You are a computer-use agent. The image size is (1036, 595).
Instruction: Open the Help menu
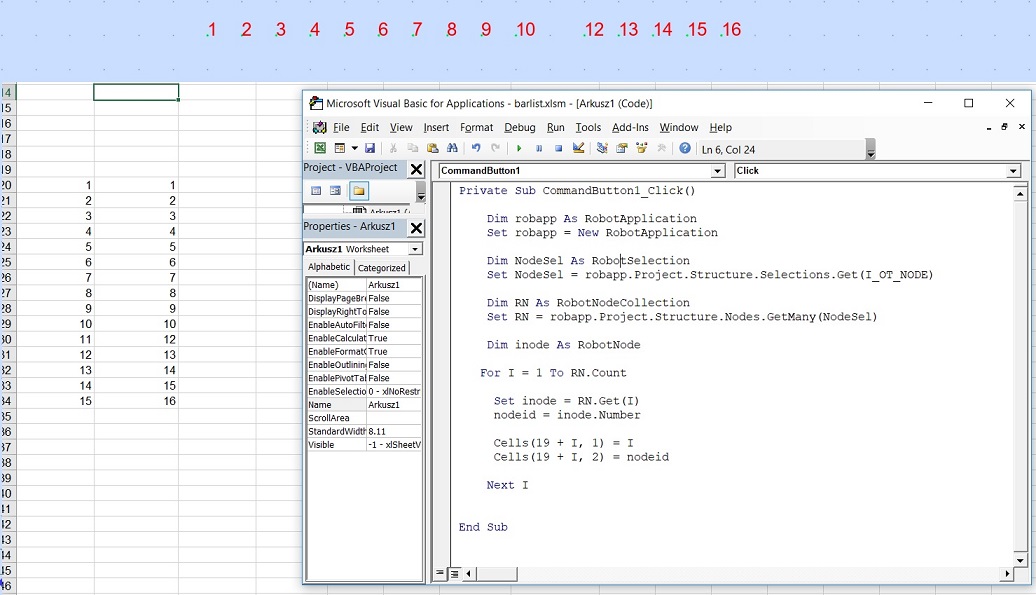pyautogui.click(x=721, y=127)
